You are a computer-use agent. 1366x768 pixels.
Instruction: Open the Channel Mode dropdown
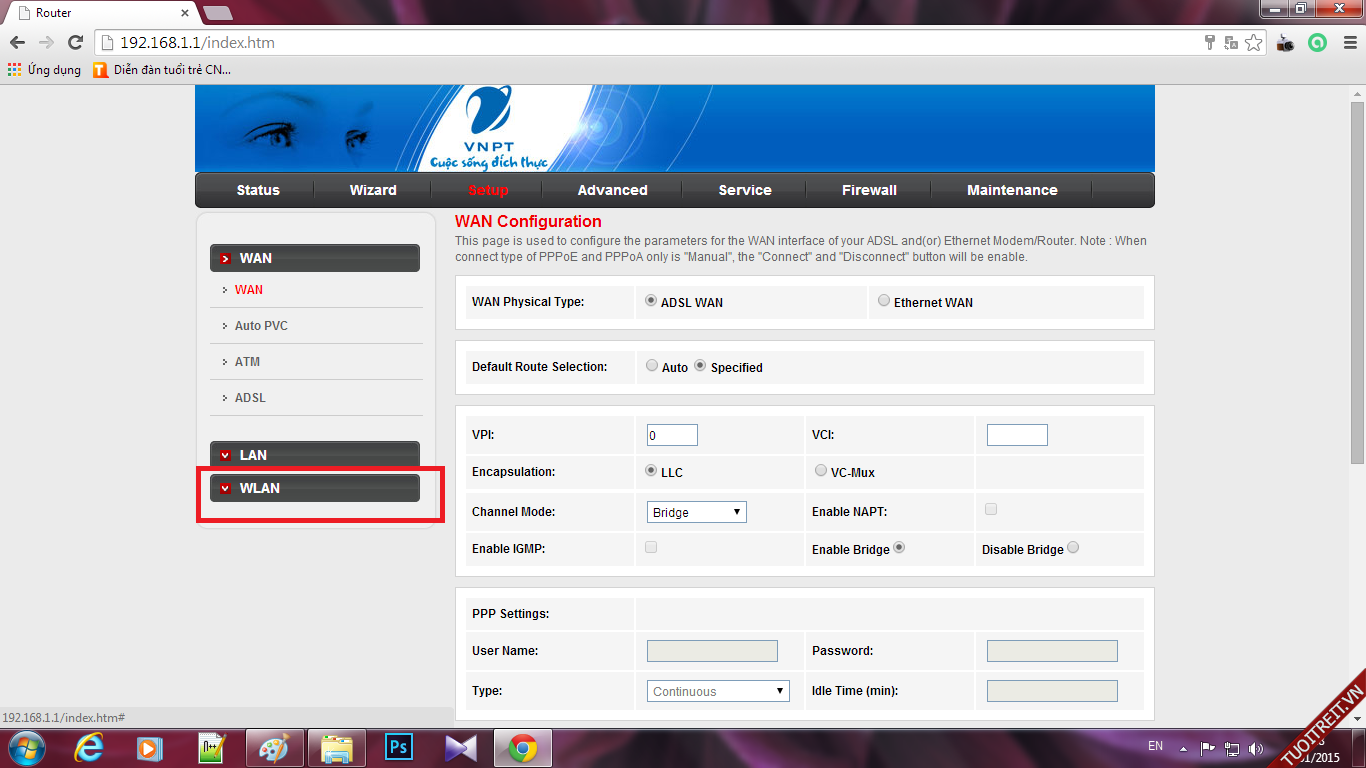coord(696,512)
